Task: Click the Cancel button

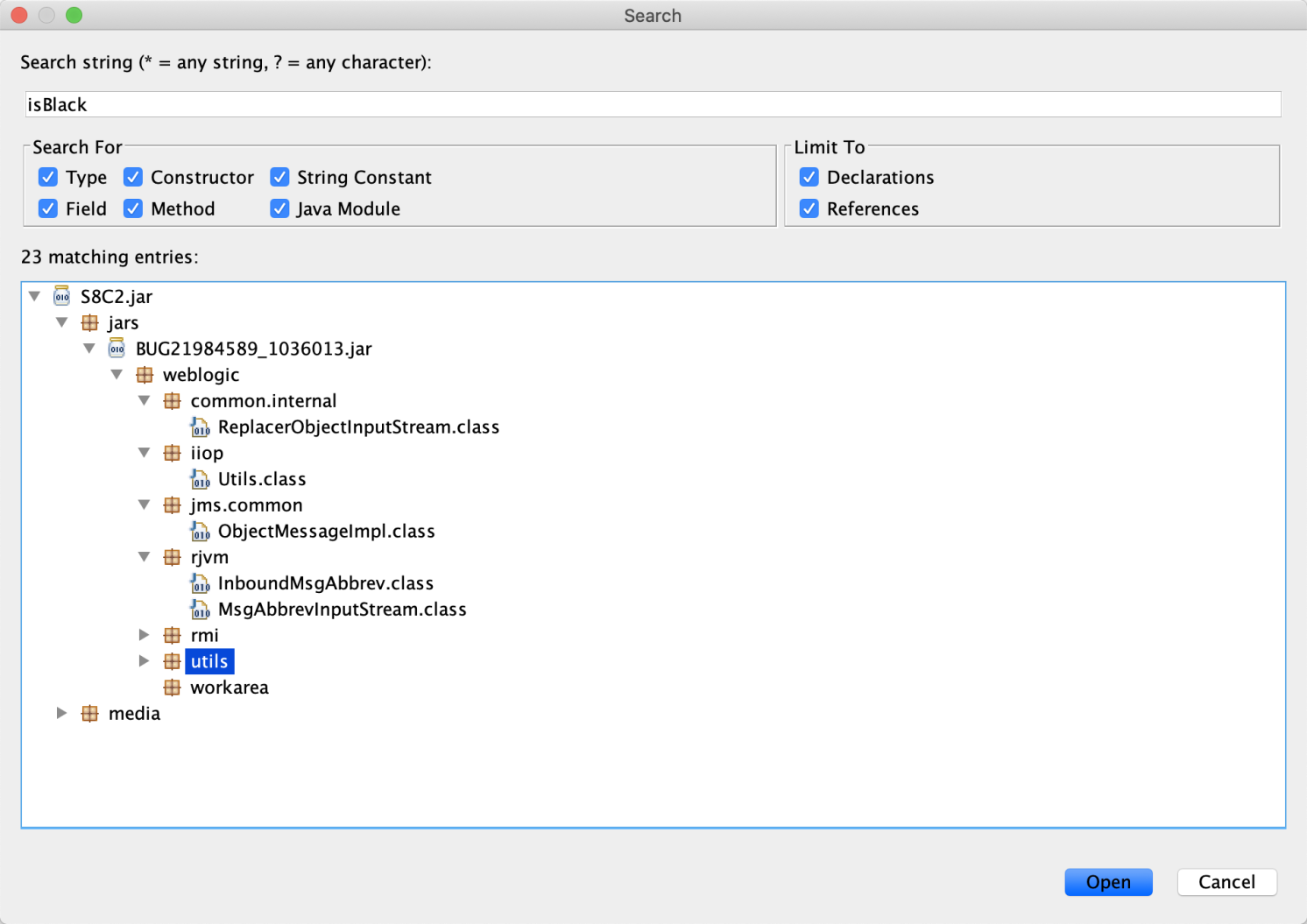Action: 1226,882
